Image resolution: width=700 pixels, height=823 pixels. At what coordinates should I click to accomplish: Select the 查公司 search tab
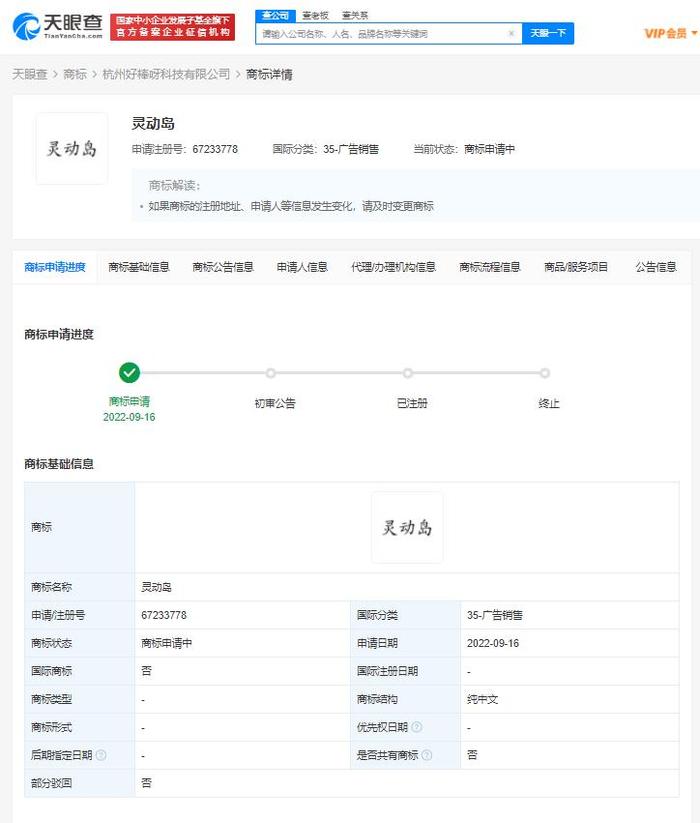coord(275,16)
